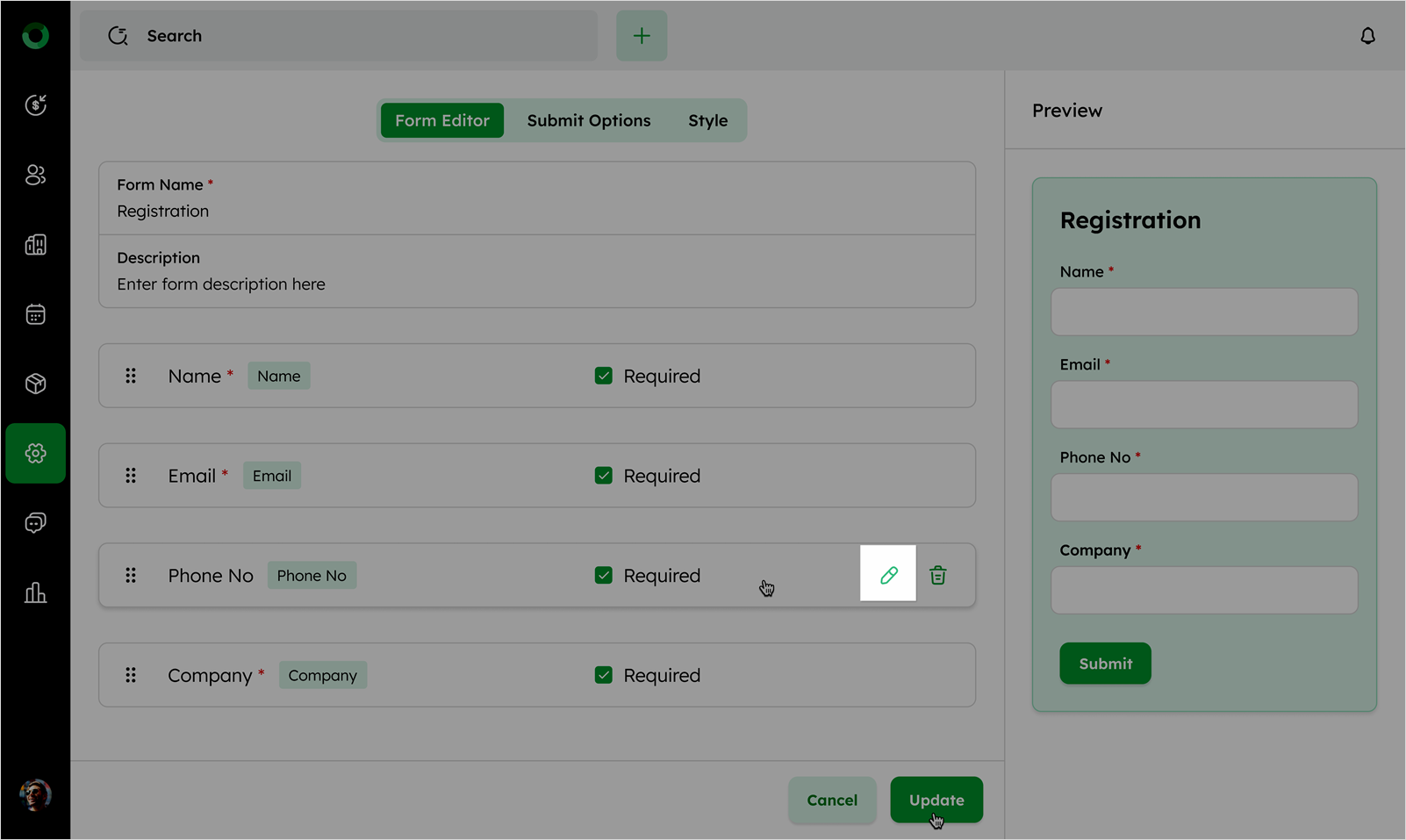Screen dimensions: 1406x840
Task: Delete the Phone No field via trash icon
Action: [937, 575]
